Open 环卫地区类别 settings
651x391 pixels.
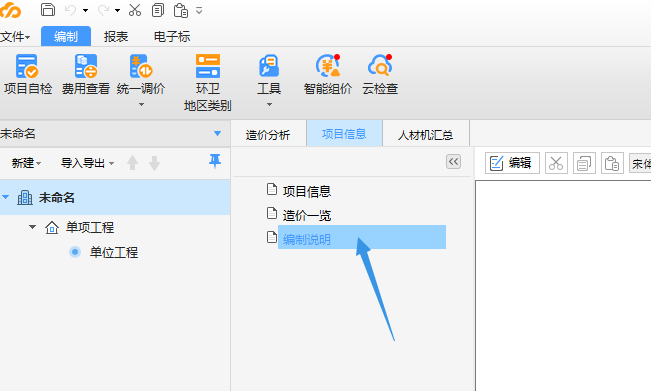pos(208,83)
